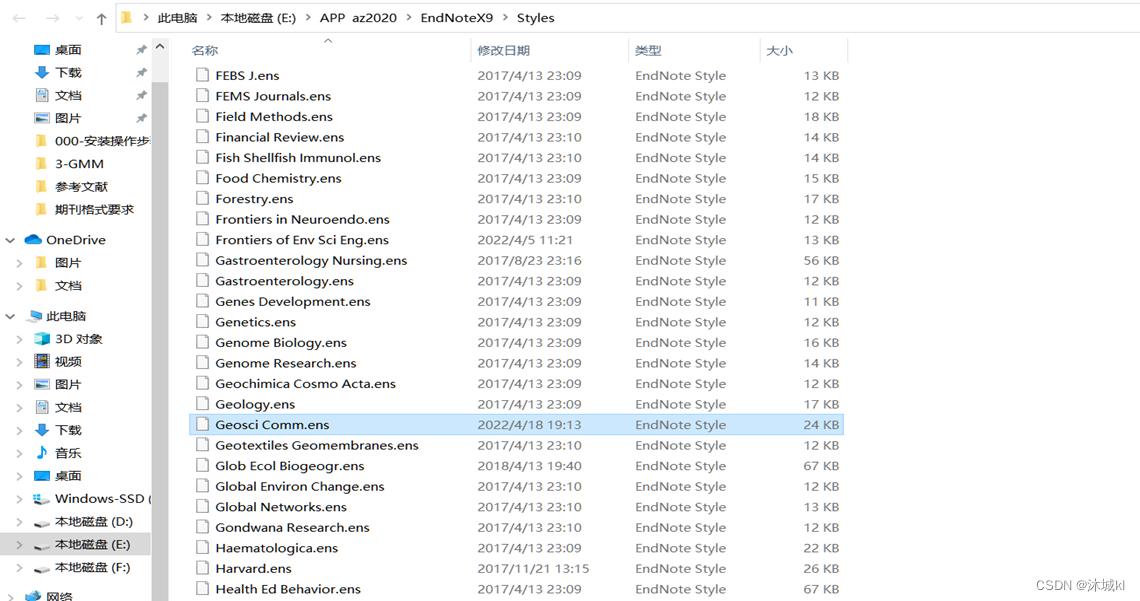Select the 视频 library icon
1140x601 pixels.
[42, 361]
